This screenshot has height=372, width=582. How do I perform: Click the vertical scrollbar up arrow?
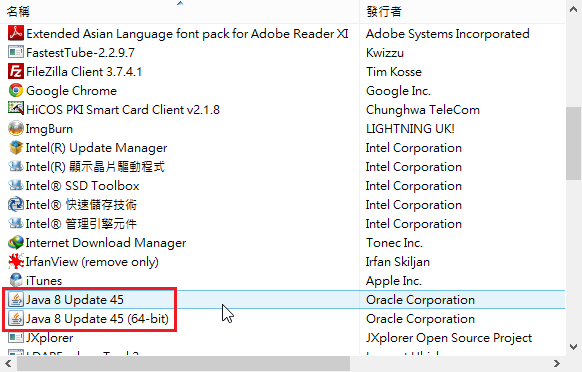pos(573,10)
